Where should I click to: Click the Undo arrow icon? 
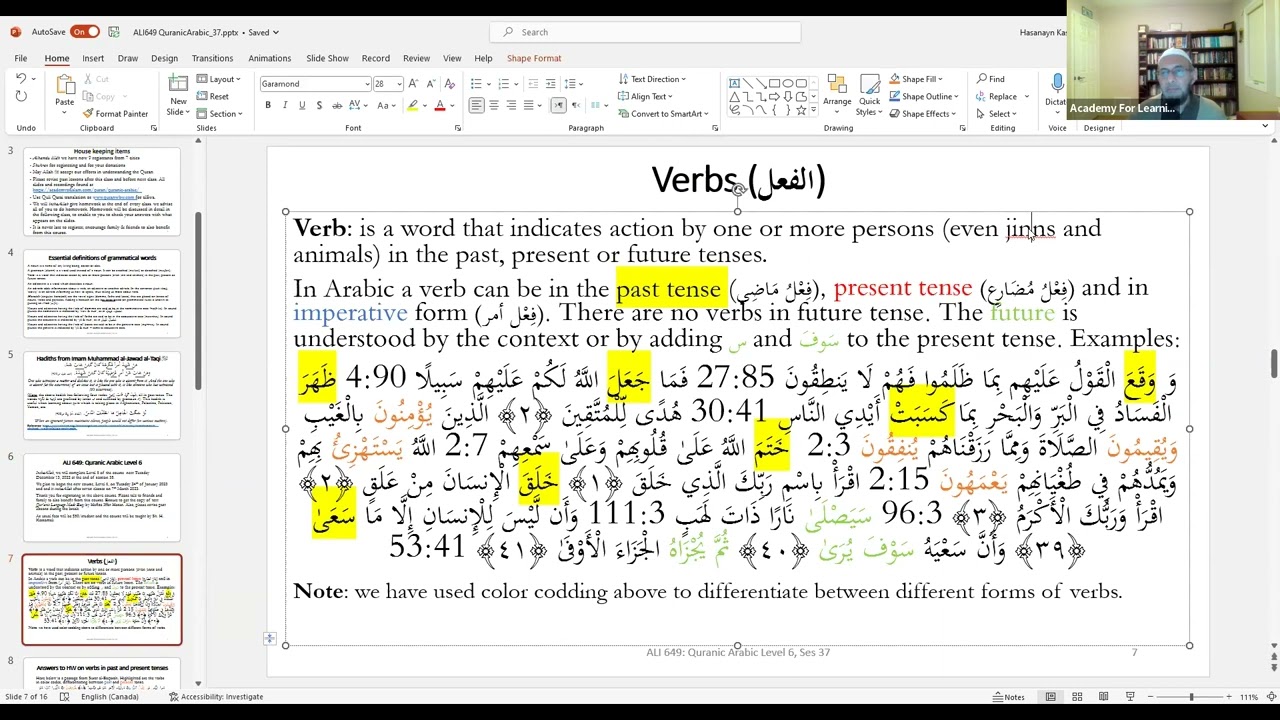[21, 79]
